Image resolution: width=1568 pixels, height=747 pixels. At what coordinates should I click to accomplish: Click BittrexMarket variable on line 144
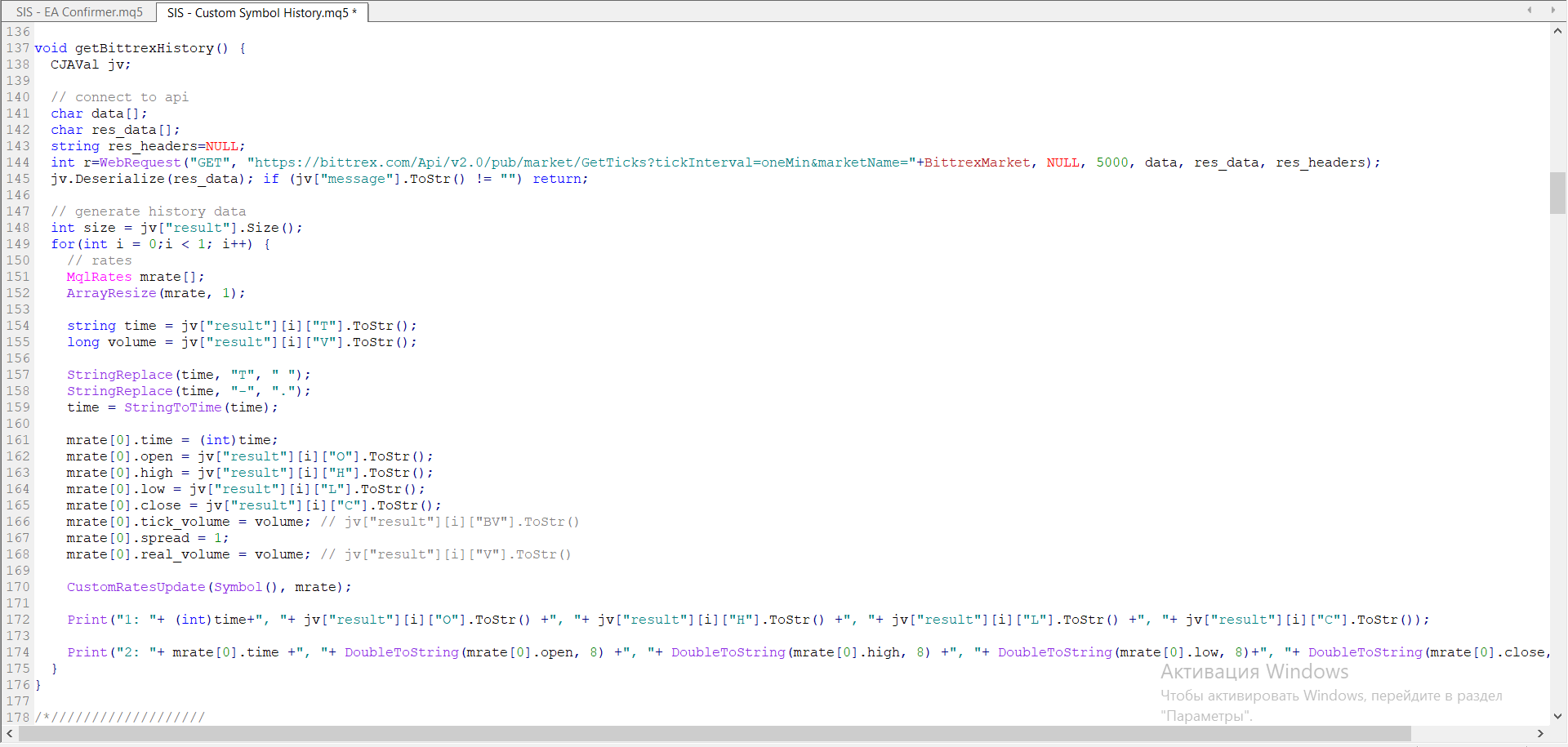(977, 162)
